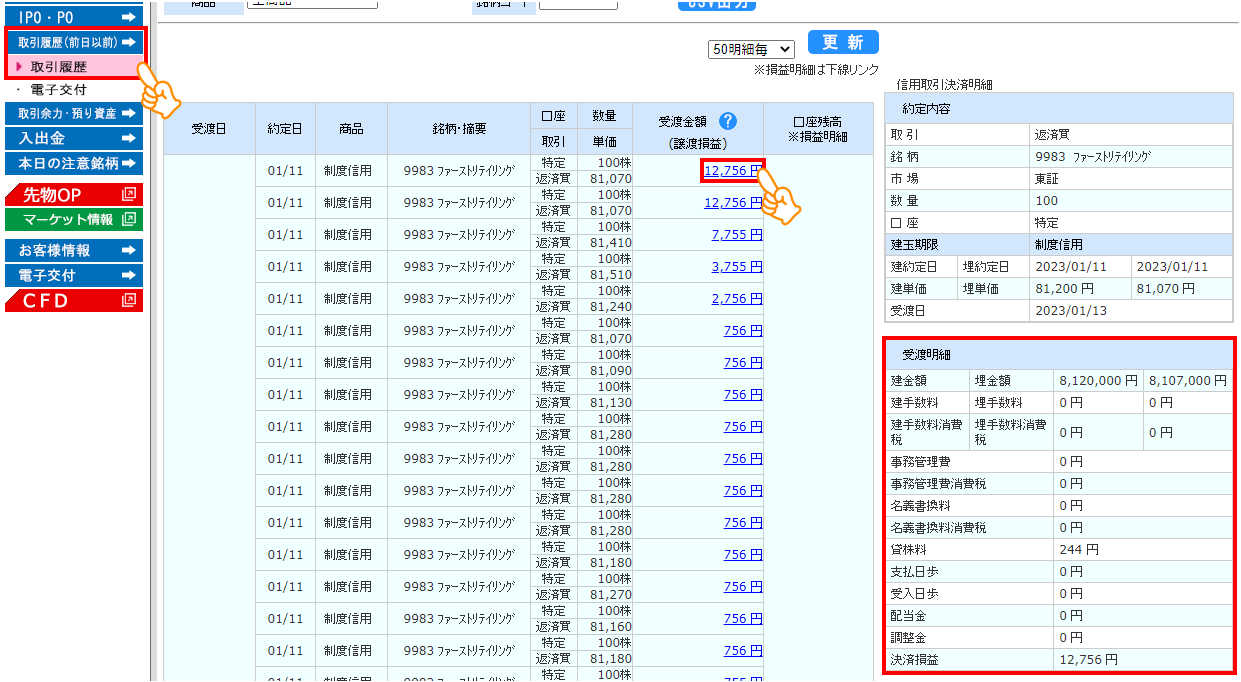This screenshot has width=1241, height=682.
Task: Click 12,756 円 決済損益 value
Action: click(x=1089, y=660)
